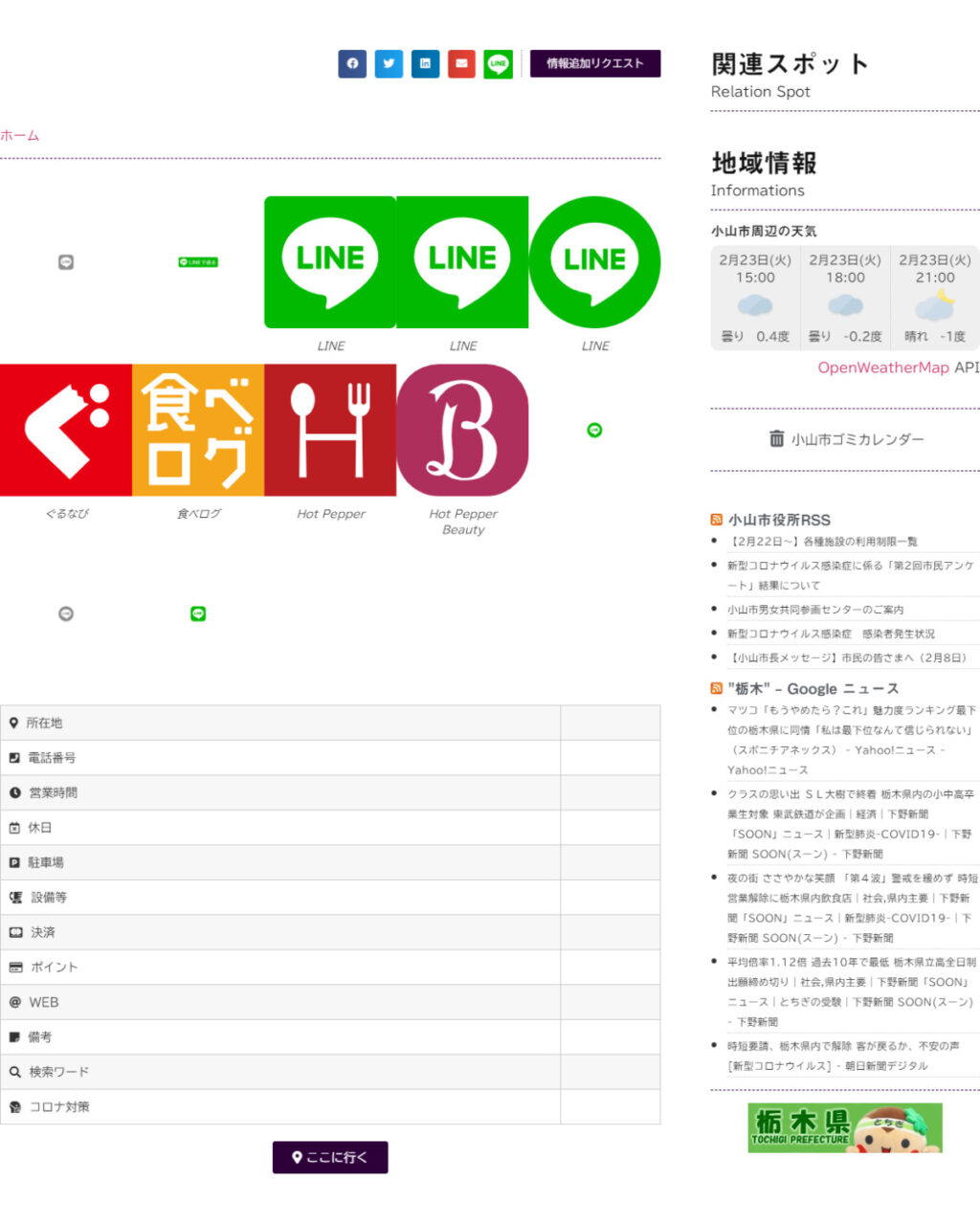Share via the red email icon
The width and height of the screenshot is (980, 1225).
coord(461,64)
